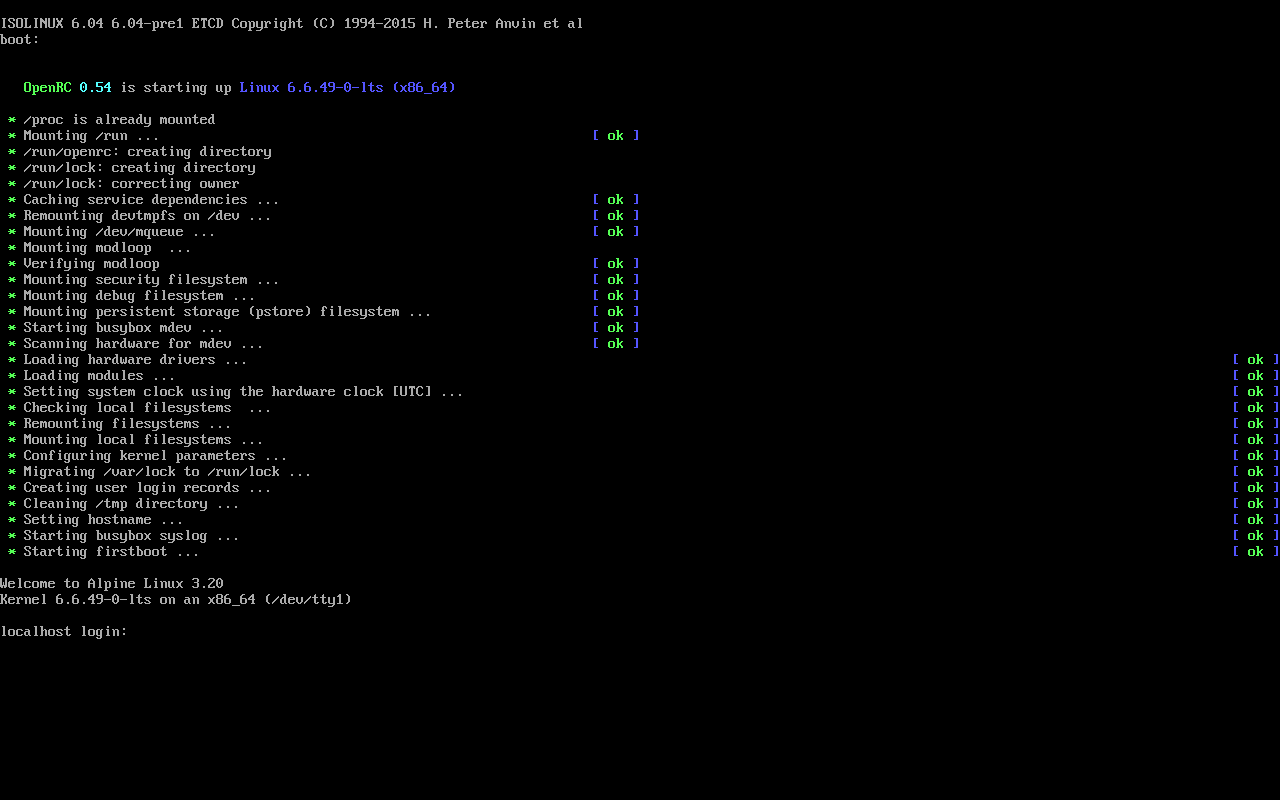Viewport: 1280px width, 800px height.
Task: Select the Mounting modloop line
Action: [106, 248]
